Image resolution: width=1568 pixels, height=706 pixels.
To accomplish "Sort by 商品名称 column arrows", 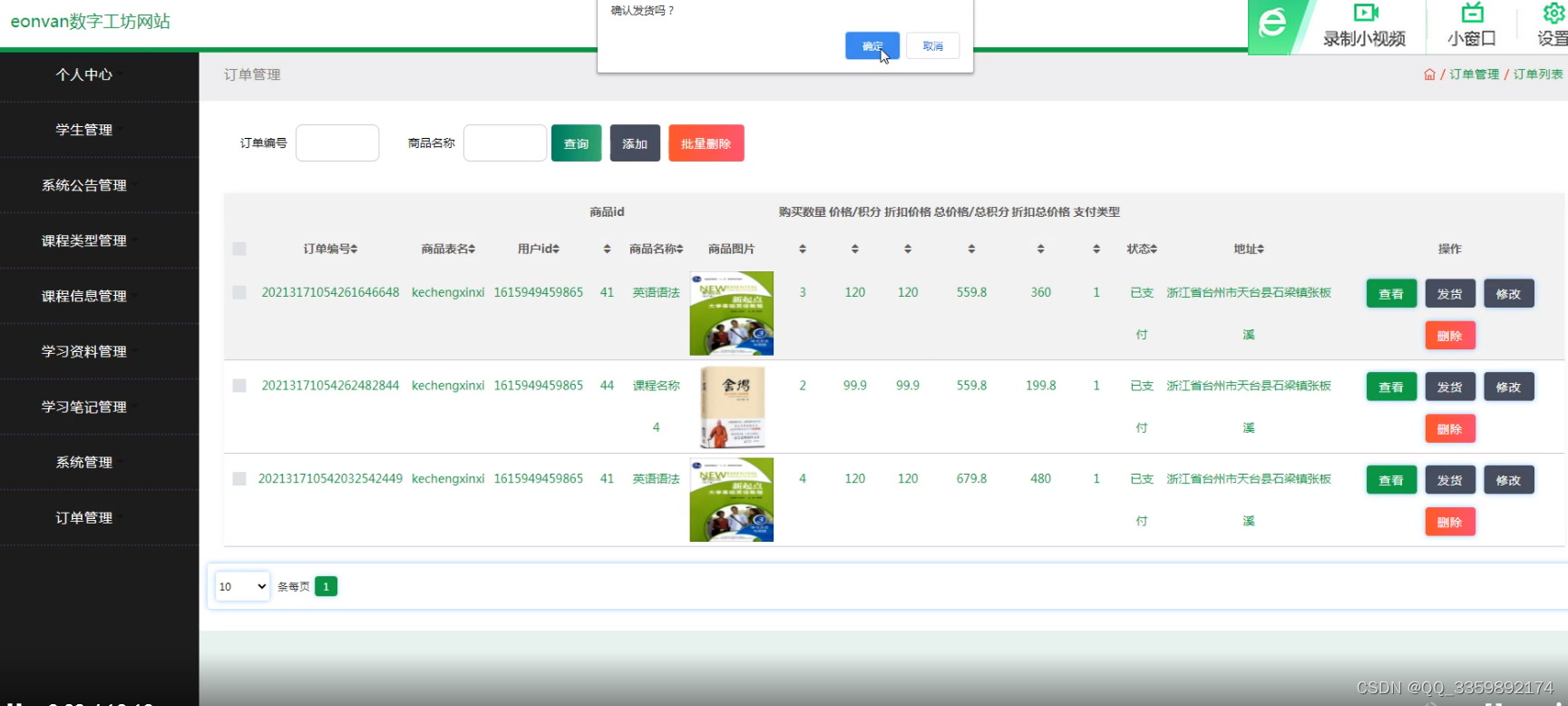I will point(679,249).
